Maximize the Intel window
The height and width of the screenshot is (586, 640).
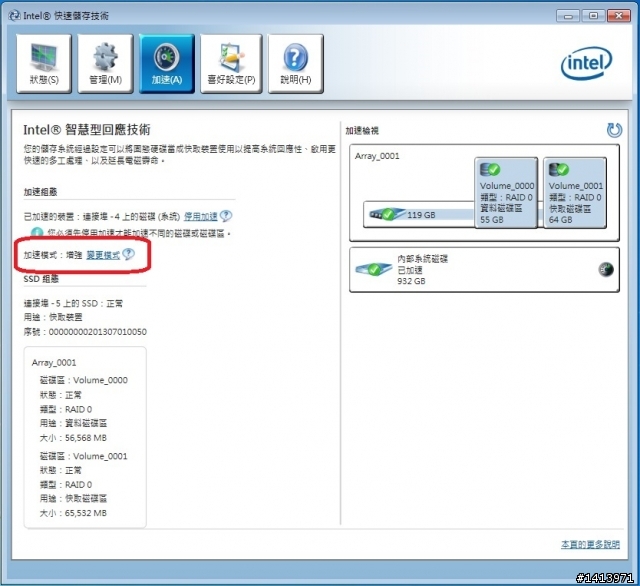coord(593,16)
